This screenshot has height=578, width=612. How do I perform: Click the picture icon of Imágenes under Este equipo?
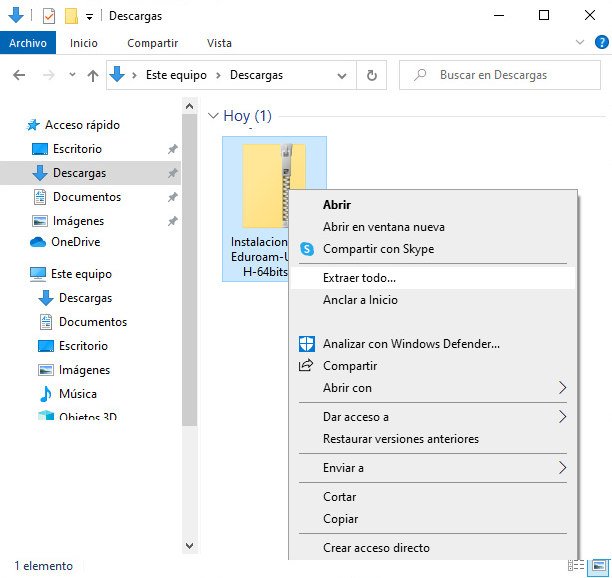click(46, 370)
